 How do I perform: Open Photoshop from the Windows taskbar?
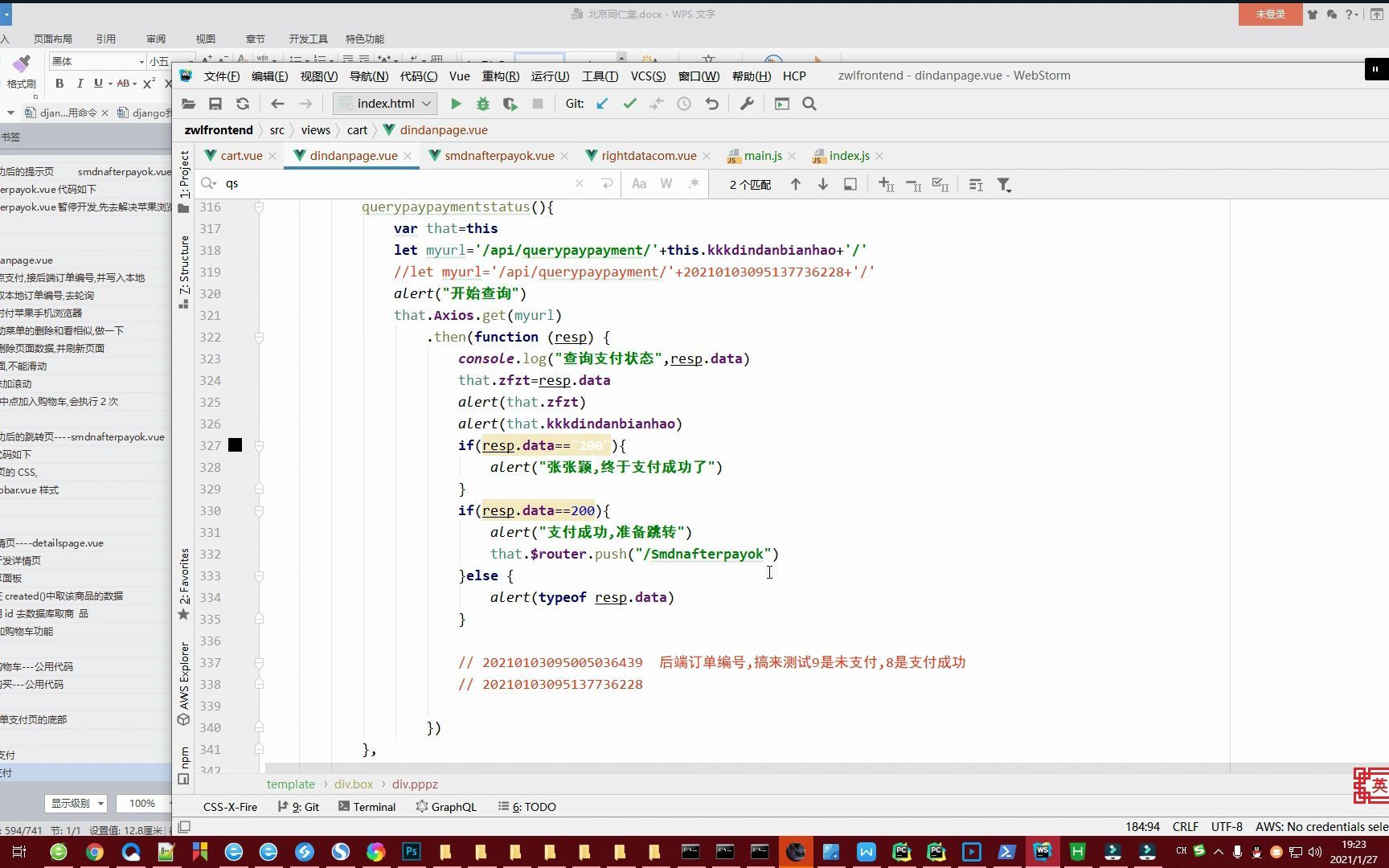click(x=412, y=852)
